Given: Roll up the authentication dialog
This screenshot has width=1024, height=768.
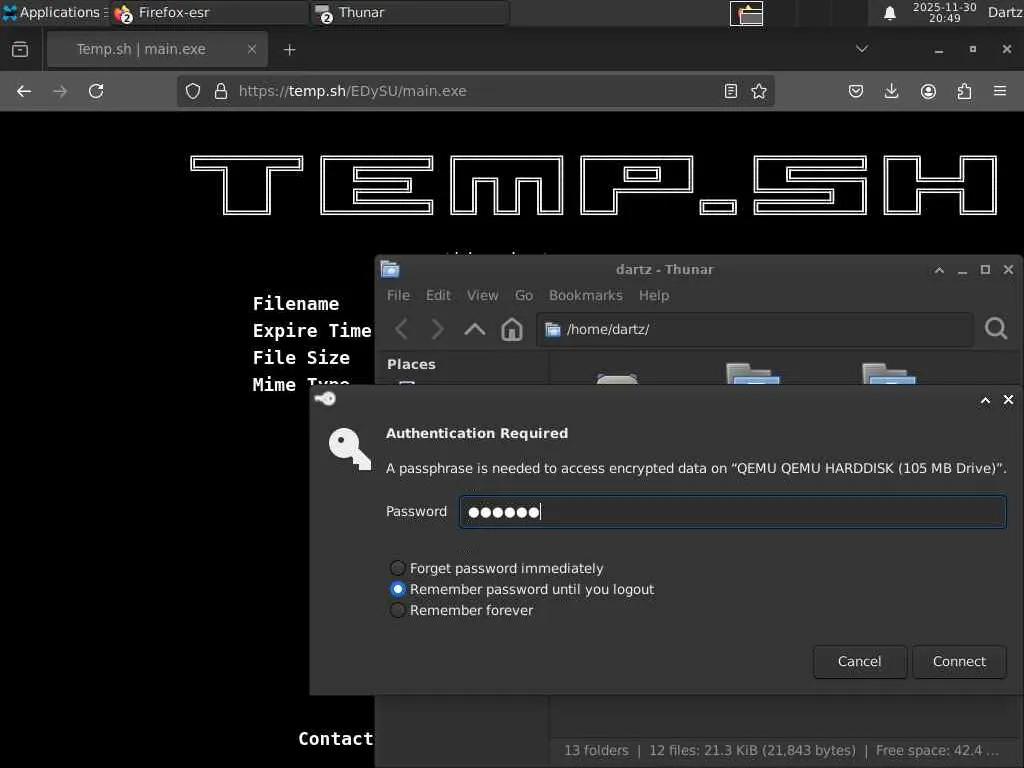Looking at the screenshot, I should coord(985,400).
